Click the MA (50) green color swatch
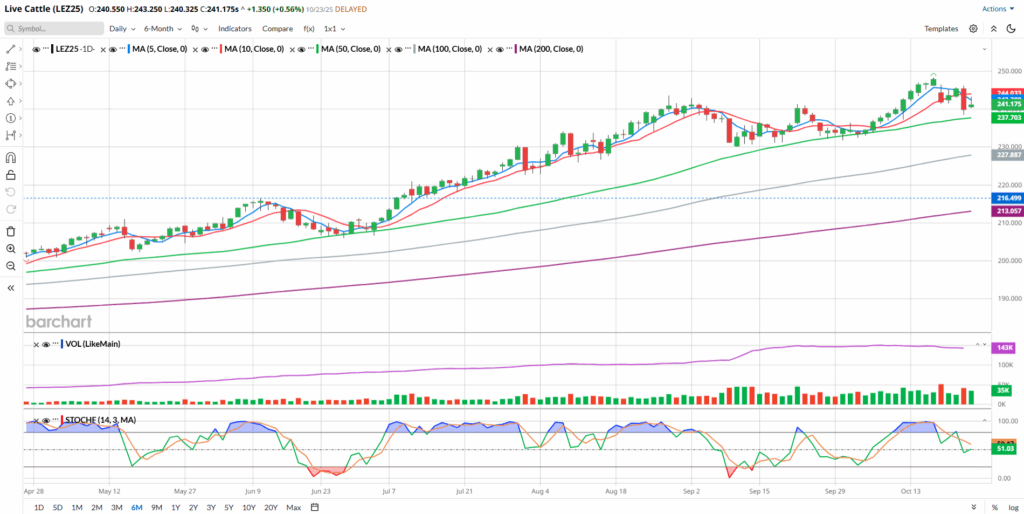1024x514 pixels. pos(316,49)
